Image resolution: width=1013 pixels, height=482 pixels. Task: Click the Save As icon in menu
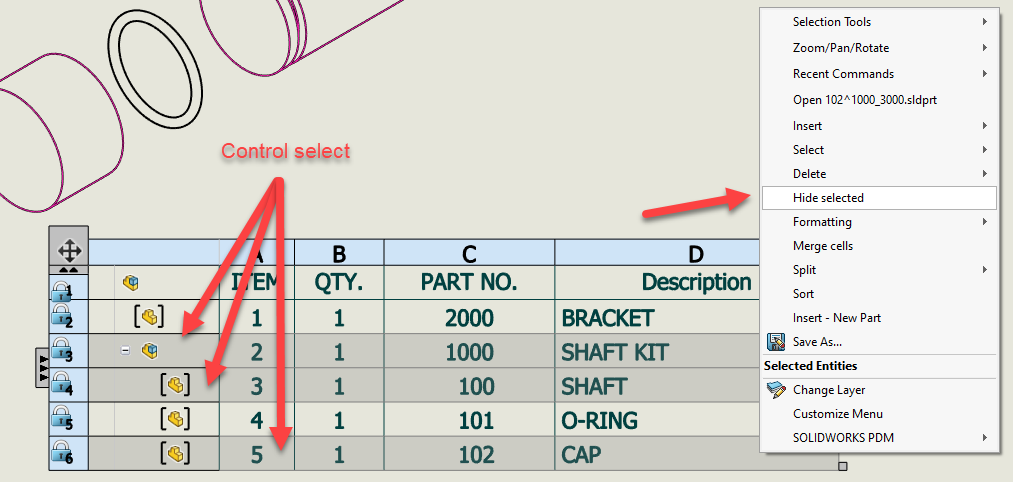tap(776, 342)
